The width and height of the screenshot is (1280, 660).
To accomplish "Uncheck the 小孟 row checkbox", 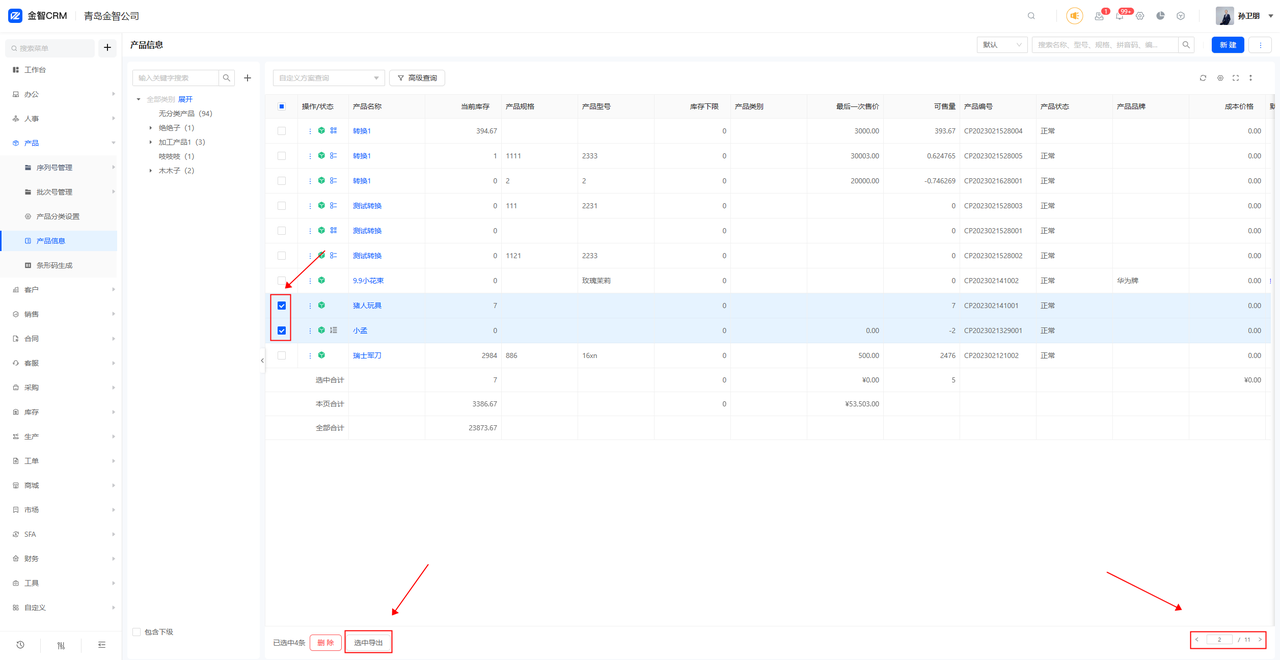I will pos(282,331).
